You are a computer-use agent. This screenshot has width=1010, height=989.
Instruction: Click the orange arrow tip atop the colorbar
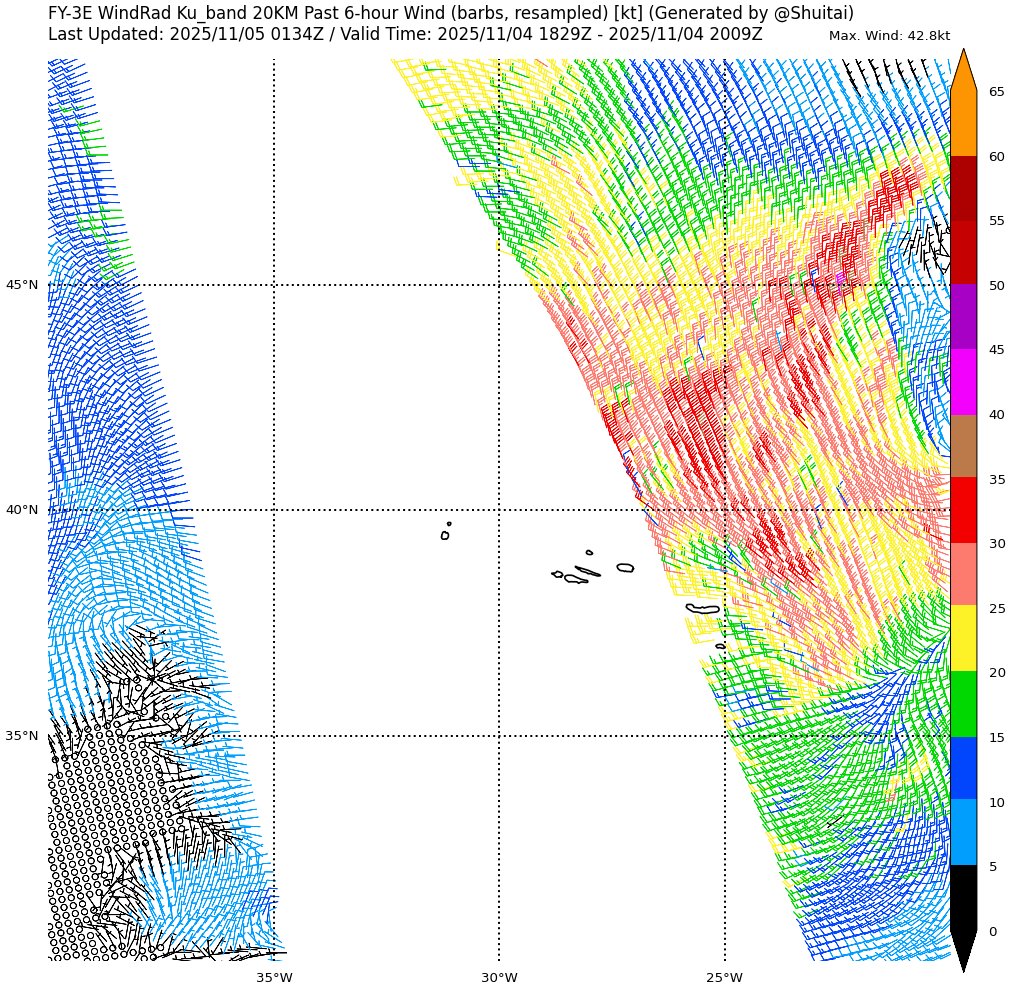pos(963,70)
